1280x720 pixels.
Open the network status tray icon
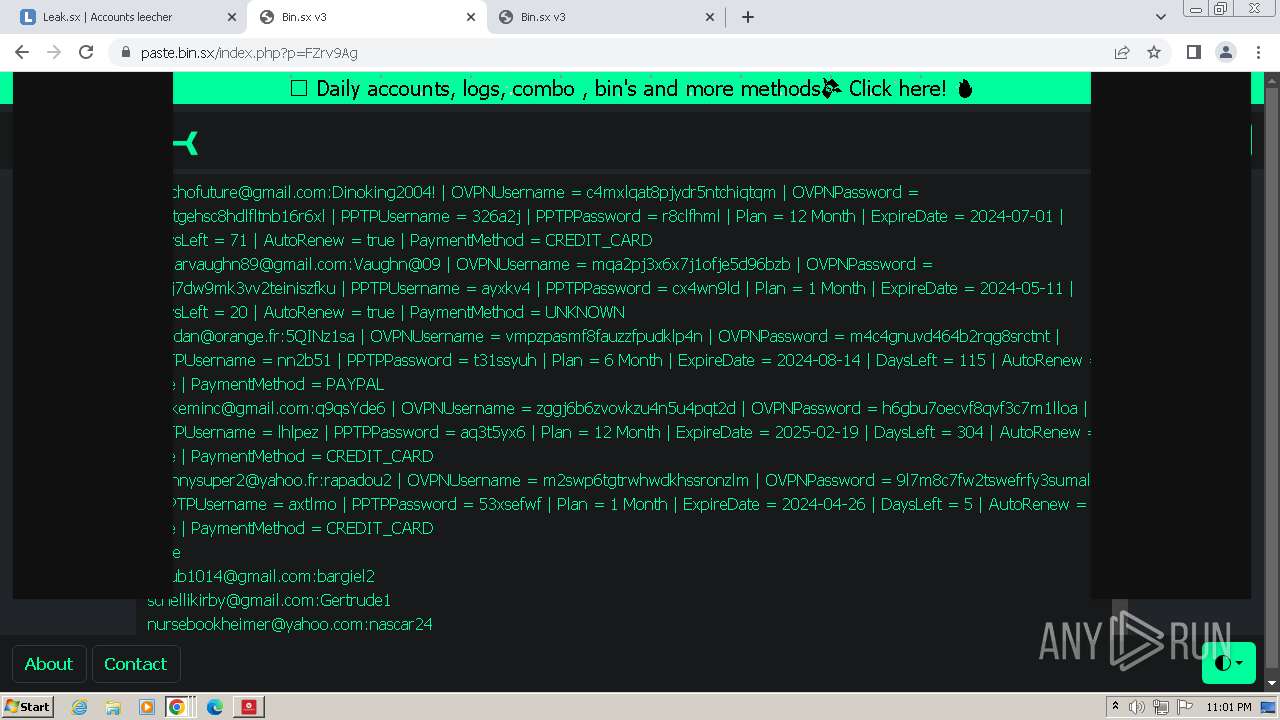tap(1161, 707)
